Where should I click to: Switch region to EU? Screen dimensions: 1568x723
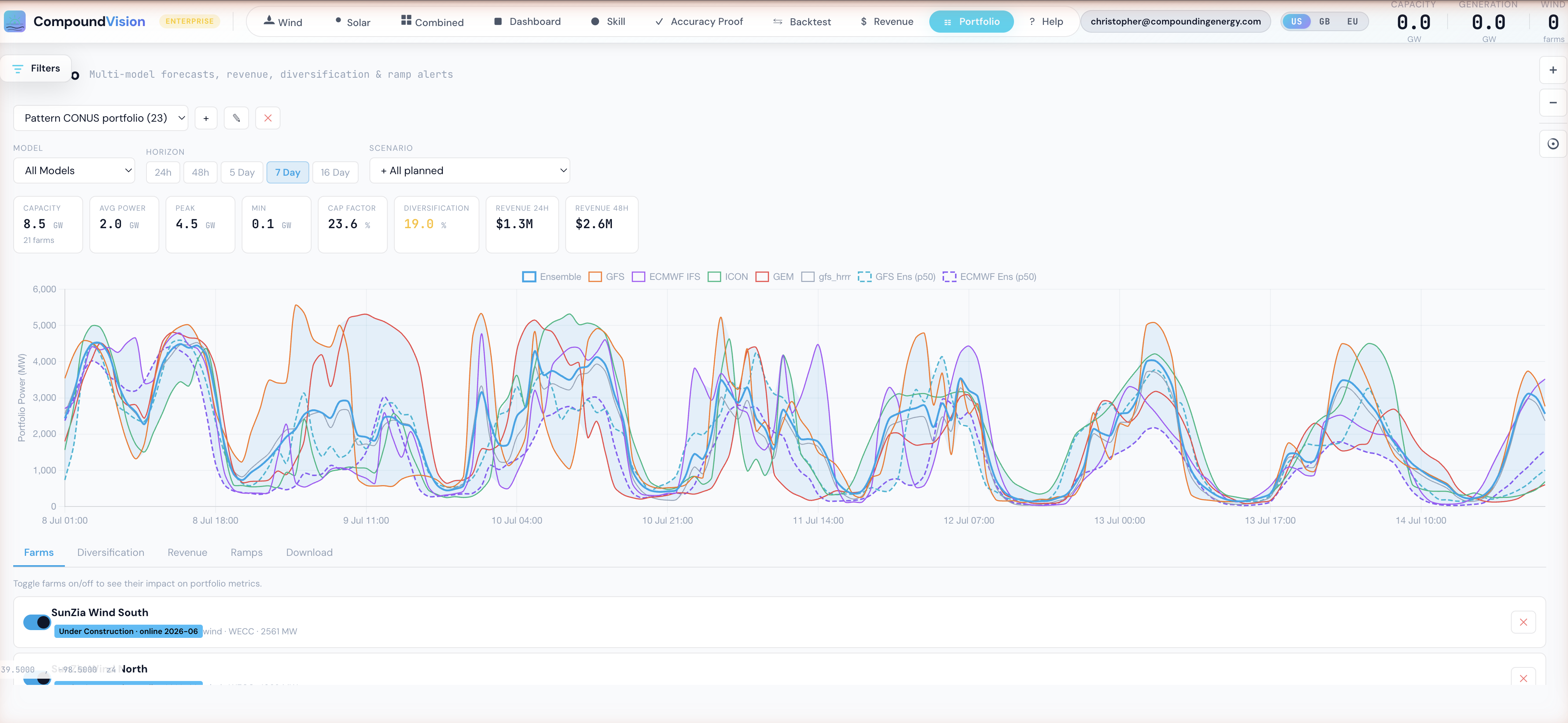(1352, 21)
